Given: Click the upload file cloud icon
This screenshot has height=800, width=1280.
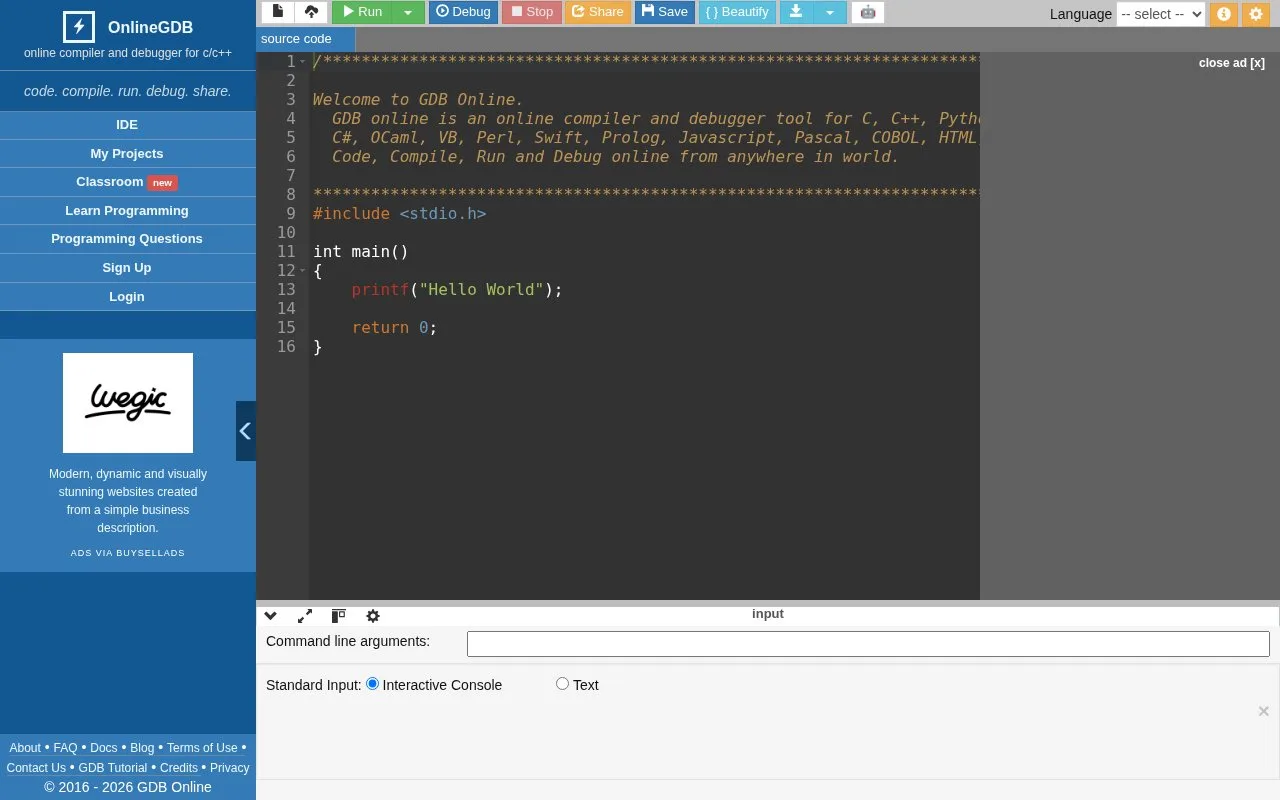Looking at the screenshot, I should [x=311, y=12].
